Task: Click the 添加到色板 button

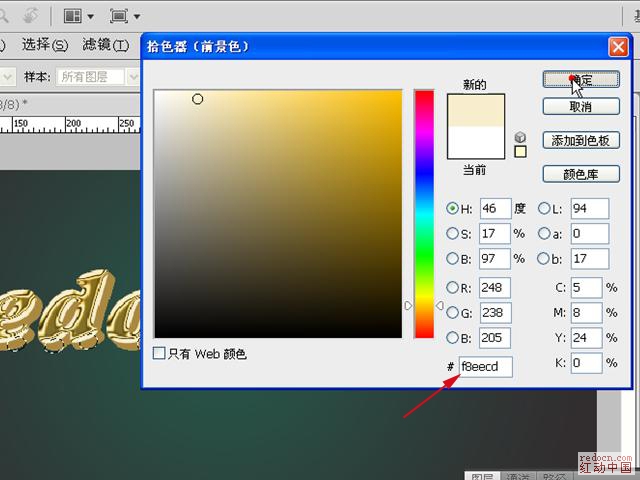Action: coord(581,141)
